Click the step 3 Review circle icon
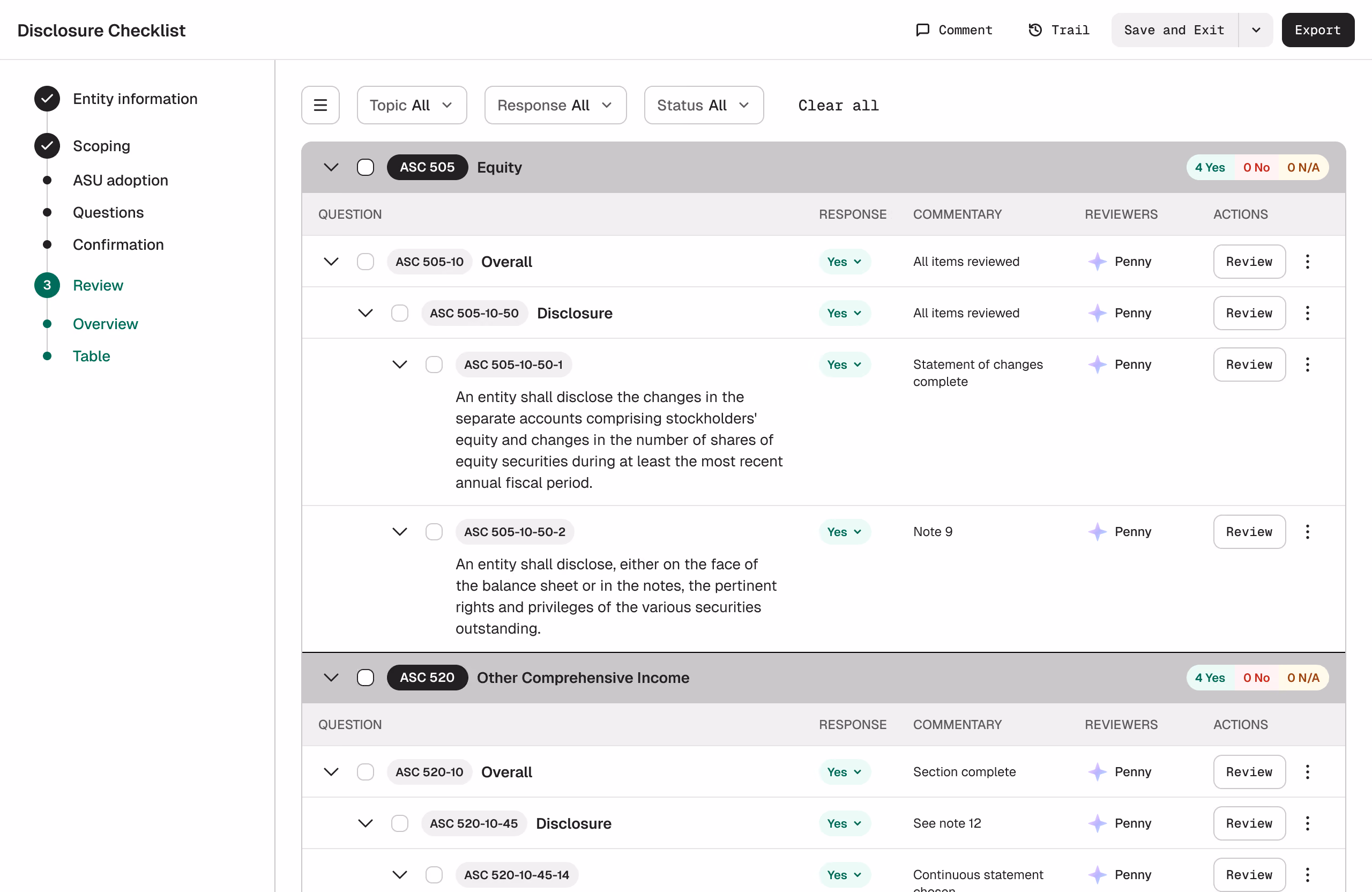The width and height of the screenshot is (1372, 892). point(47,285)
